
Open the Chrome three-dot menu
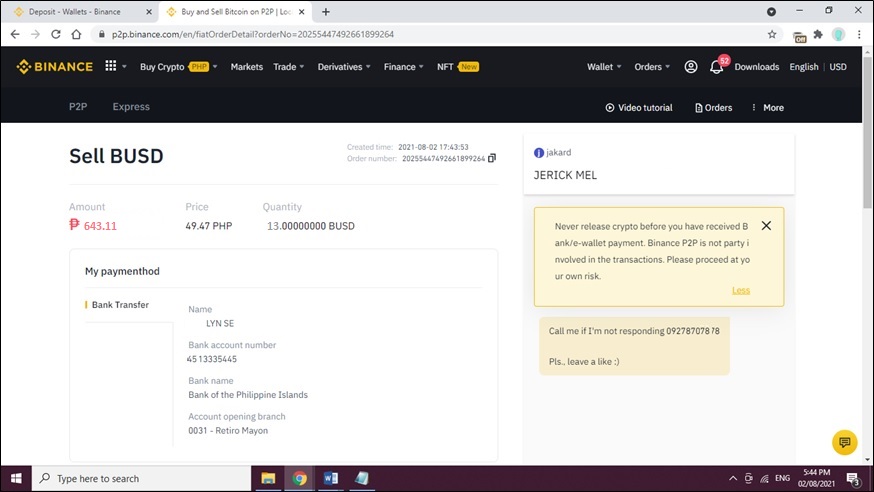[859, 34]
